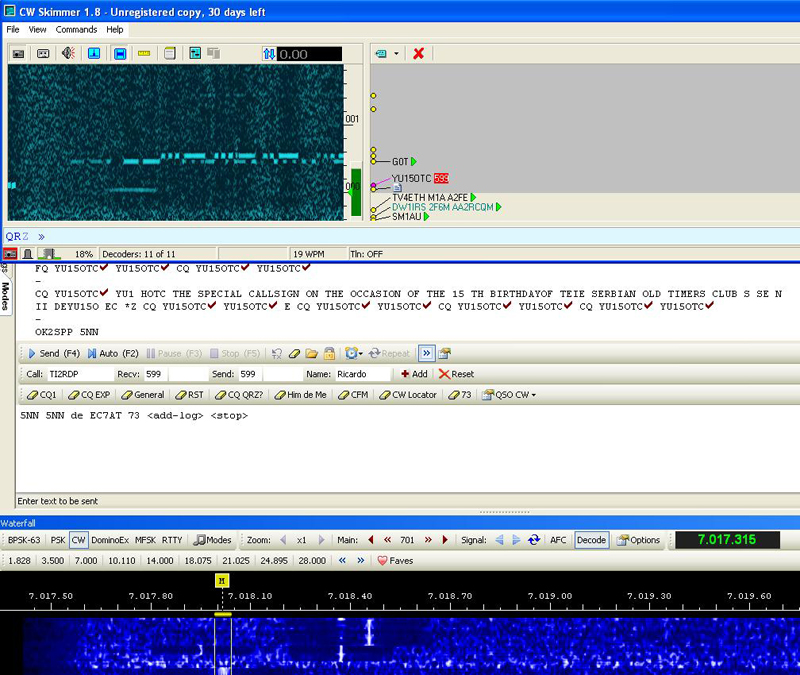Open the Commands menu
This screenshot has width=800, height=675.
pos(77,30)
